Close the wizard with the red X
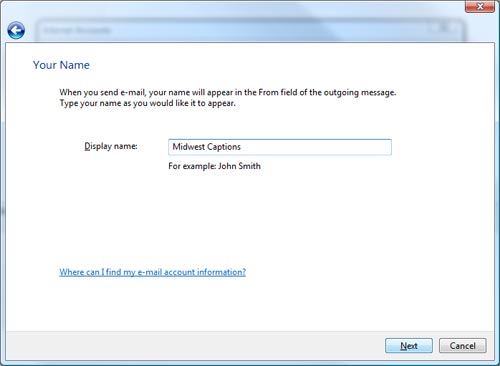This screenshot has height=366, width=500. pos(480,6)
